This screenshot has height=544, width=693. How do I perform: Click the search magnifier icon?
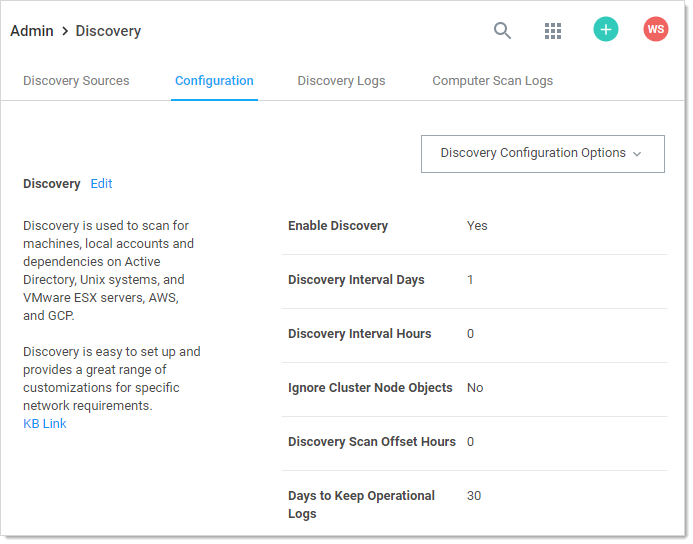click(x=502, y=31)
